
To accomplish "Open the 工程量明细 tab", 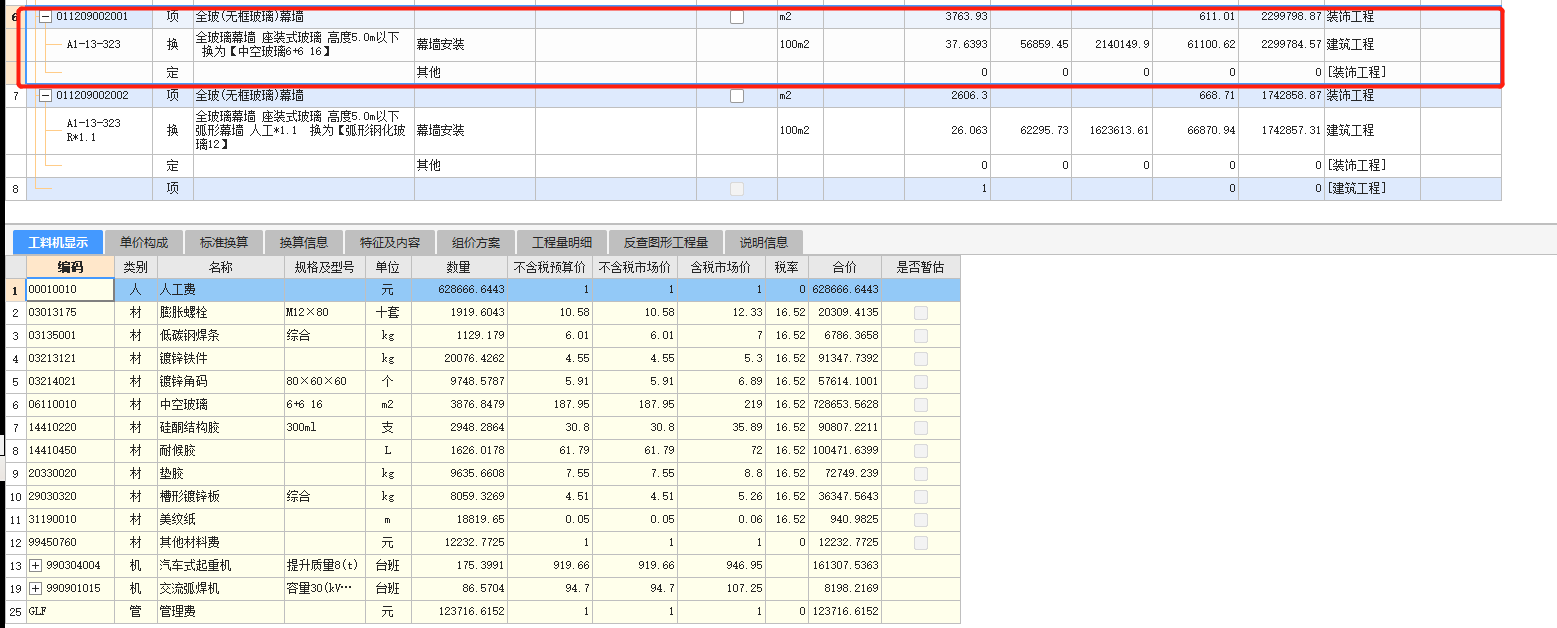I will click(562, 243).
